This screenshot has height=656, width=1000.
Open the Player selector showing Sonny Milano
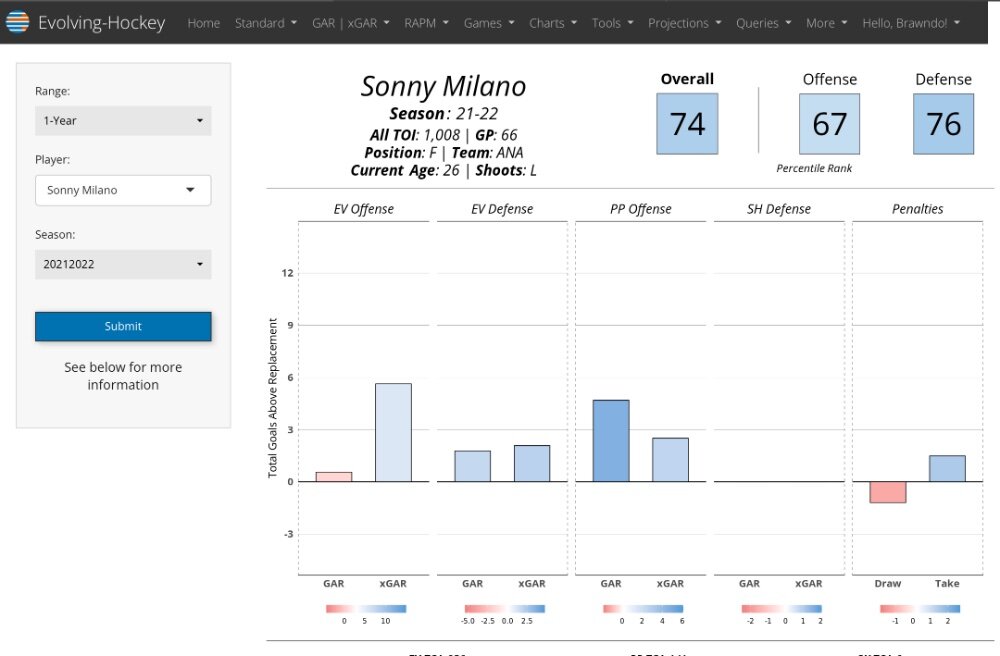click(x=123, y=190)
